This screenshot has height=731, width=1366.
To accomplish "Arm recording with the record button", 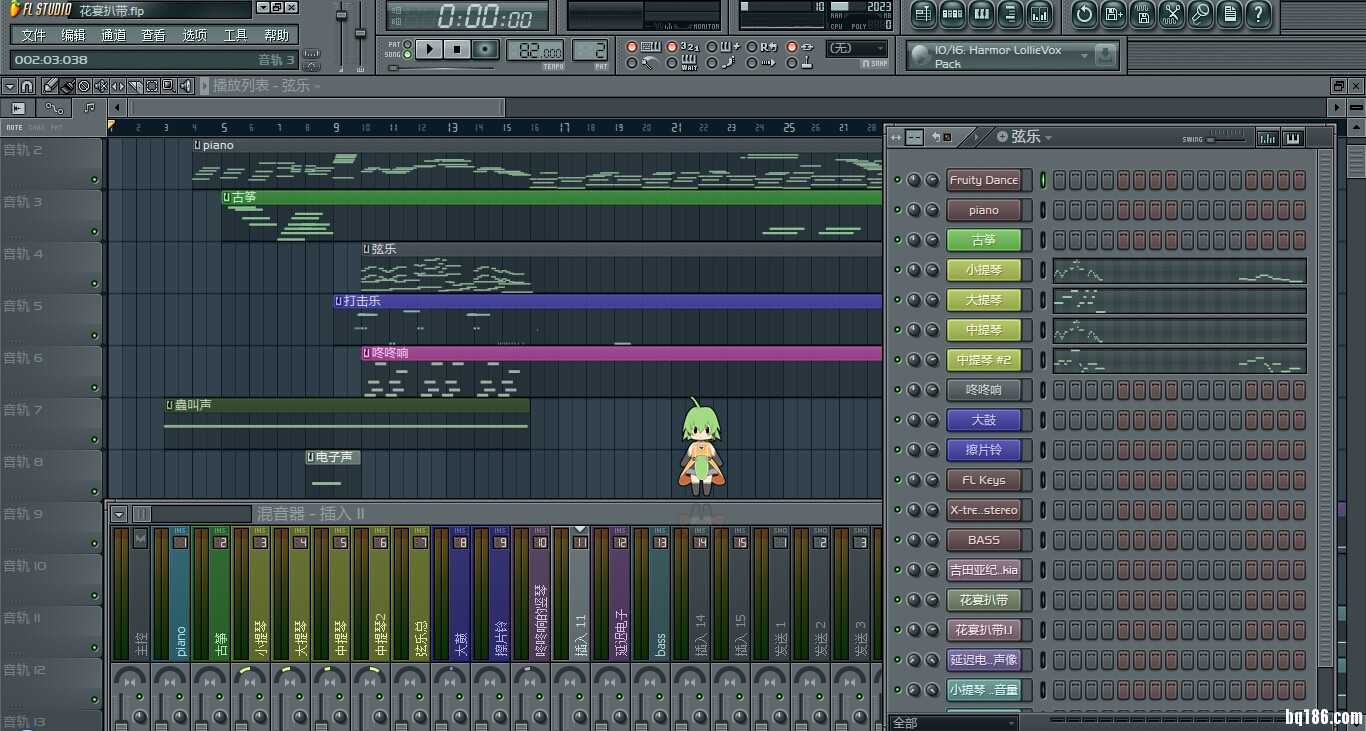I will [x=486, y=49].
